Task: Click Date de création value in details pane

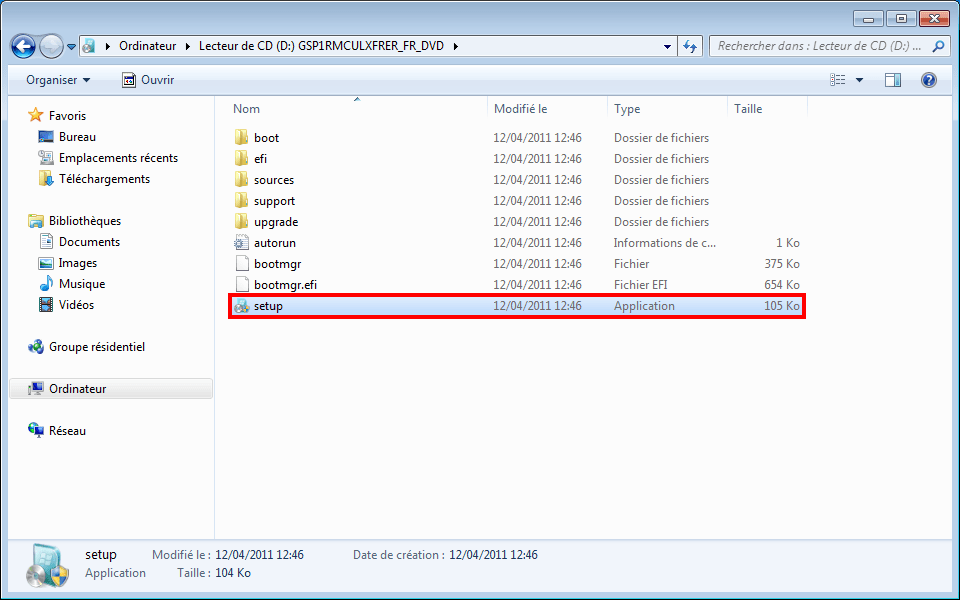Action: click(x=493, y=555)
